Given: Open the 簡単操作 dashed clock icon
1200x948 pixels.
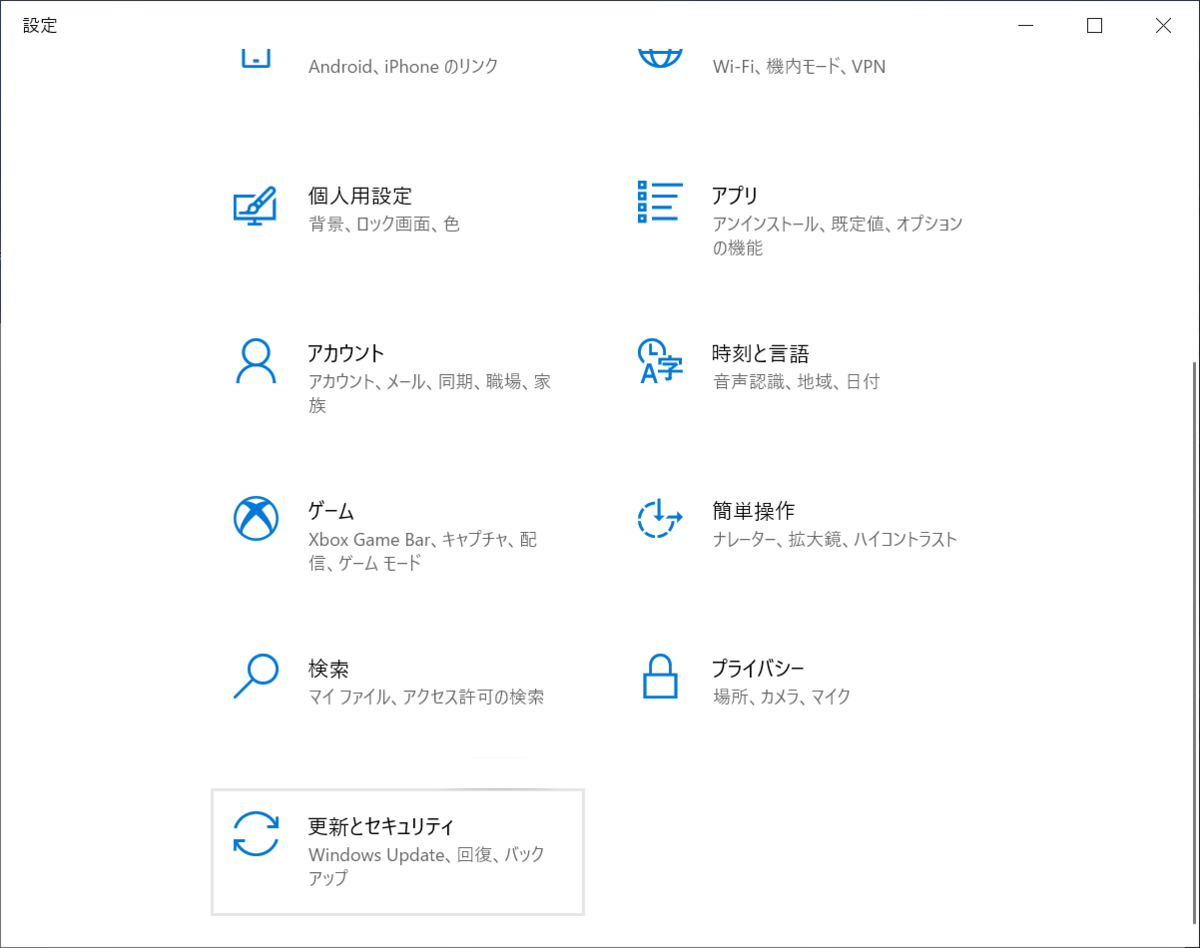Looking at the screenshot, I should click(x=660, y=519).
